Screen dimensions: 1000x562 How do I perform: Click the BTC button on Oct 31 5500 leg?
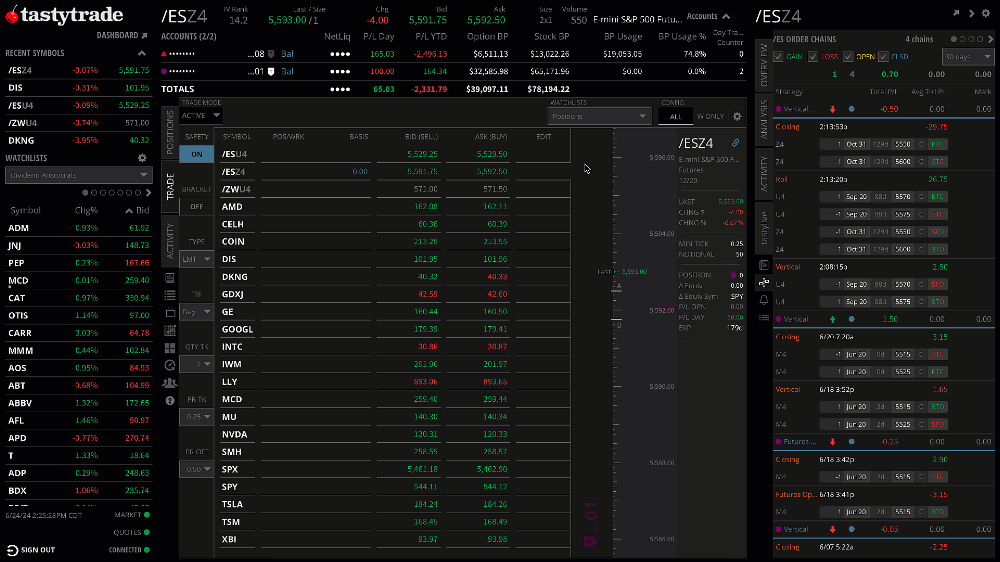937,144
